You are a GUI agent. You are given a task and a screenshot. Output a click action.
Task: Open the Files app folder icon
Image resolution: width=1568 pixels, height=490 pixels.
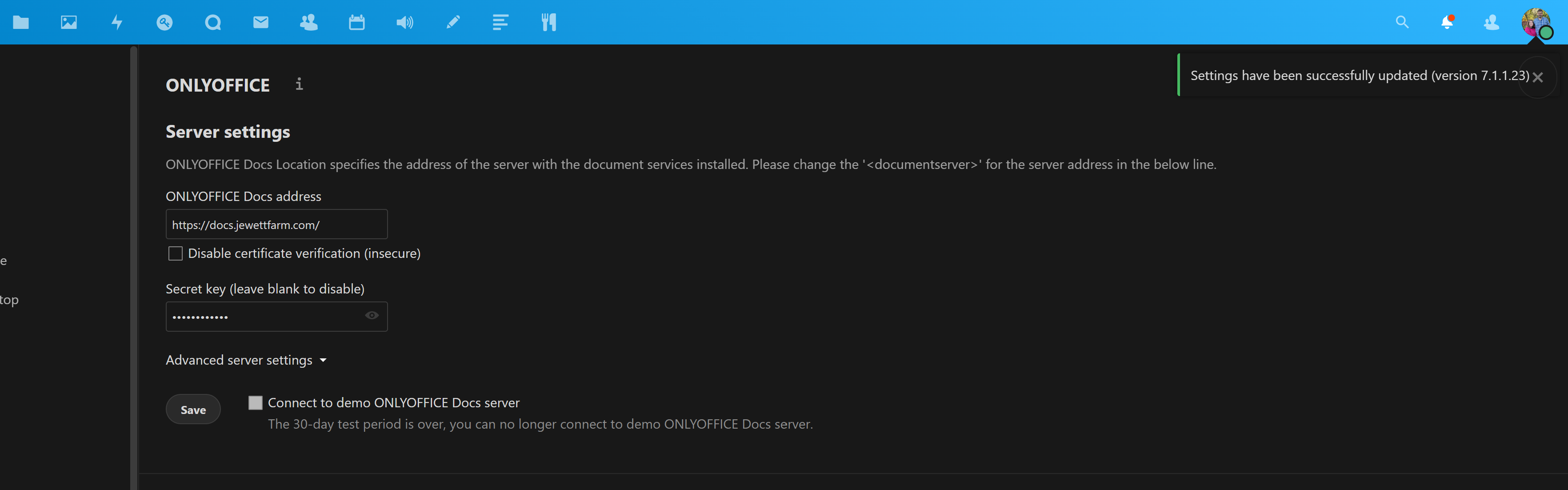(x=21, y=23)
